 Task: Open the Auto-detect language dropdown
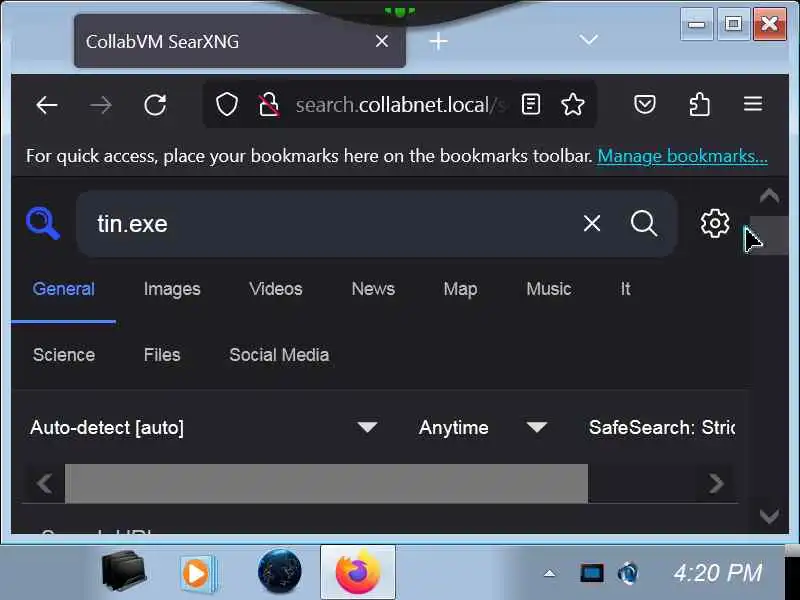(204, 428)
